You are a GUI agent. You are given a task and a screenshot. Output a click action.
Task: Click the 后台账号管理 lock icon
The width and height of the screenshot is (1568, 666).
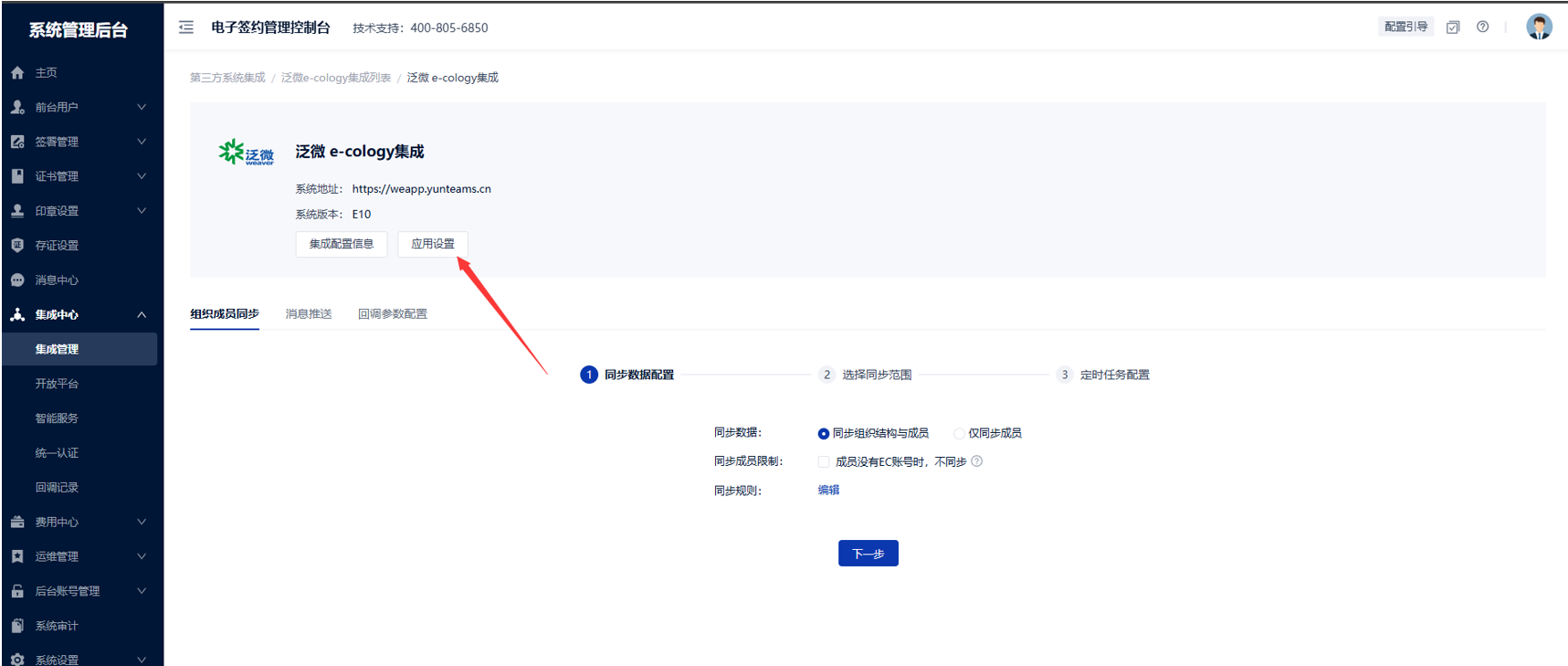pyautogui.click(x=17, y=591)
